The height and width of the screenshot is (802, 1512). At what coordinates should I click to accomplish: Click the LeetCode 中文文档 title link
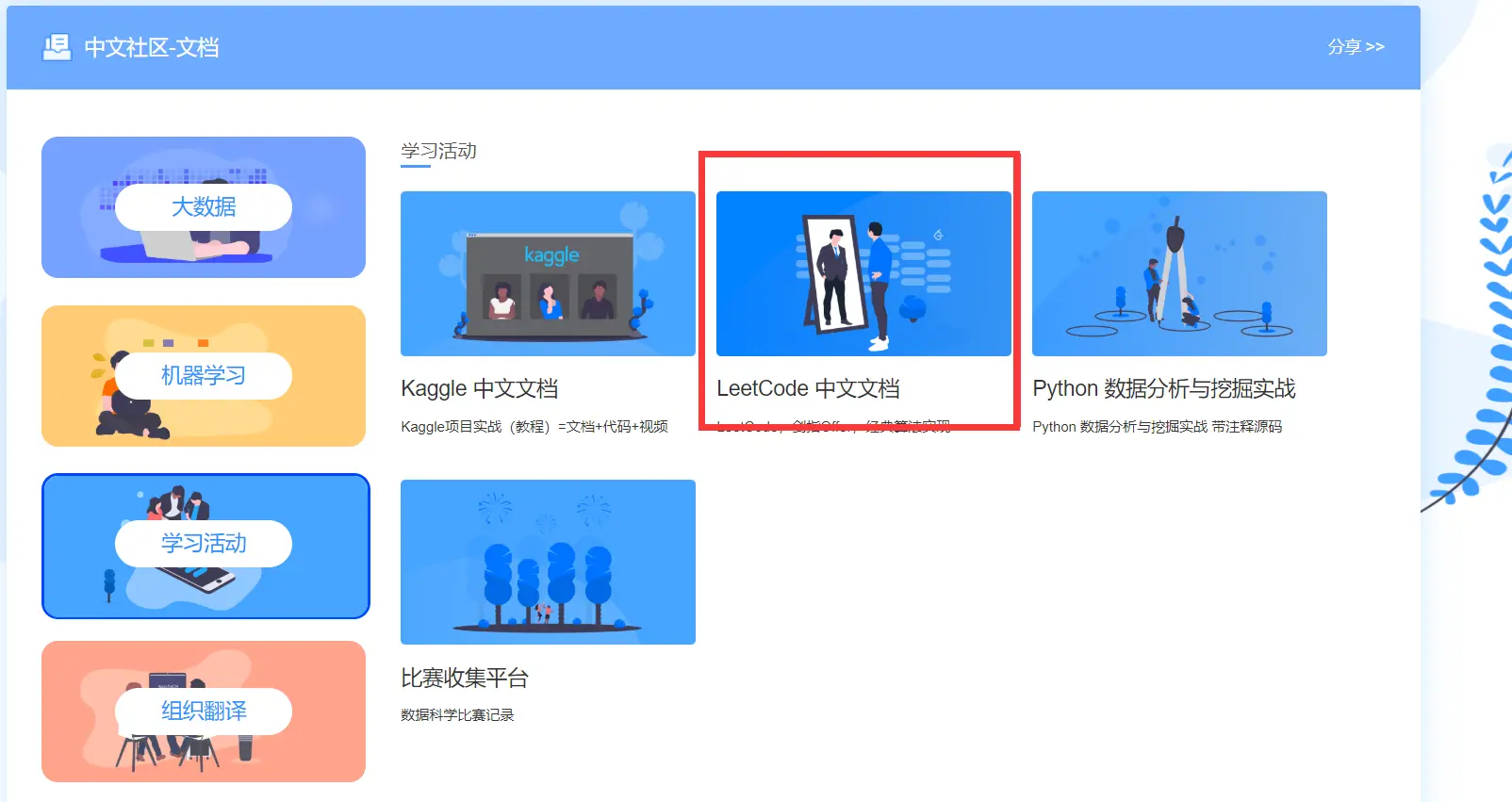tap(808, 388)
